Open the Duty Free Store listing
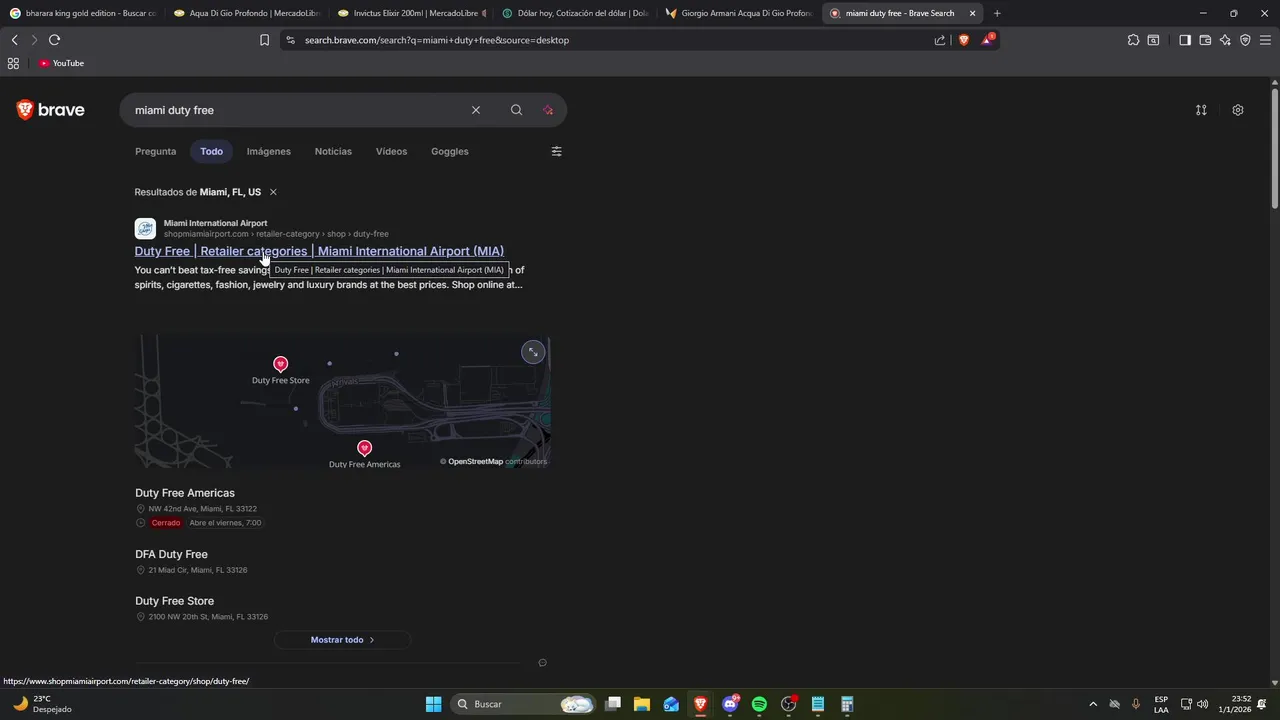 tap(174, 601)
